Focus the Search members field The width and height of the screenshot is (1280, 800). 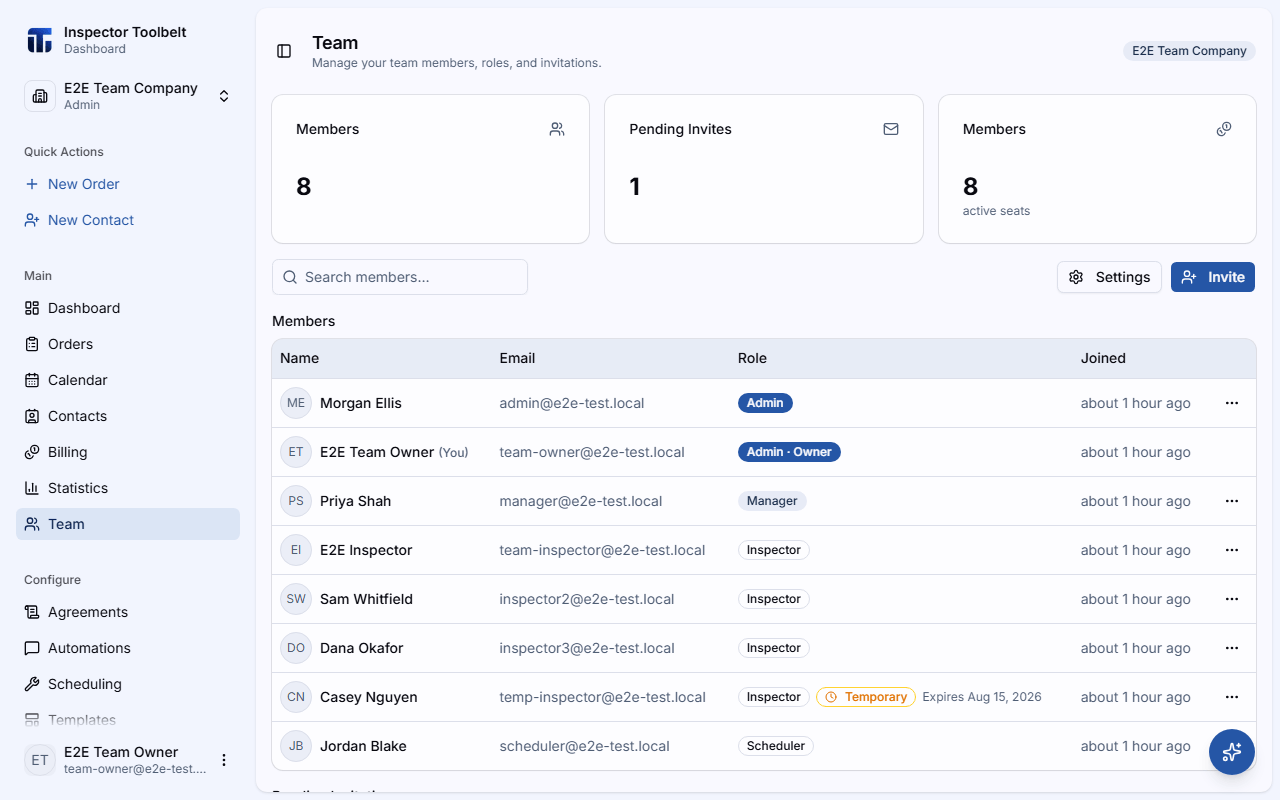[x=400, y=277]
